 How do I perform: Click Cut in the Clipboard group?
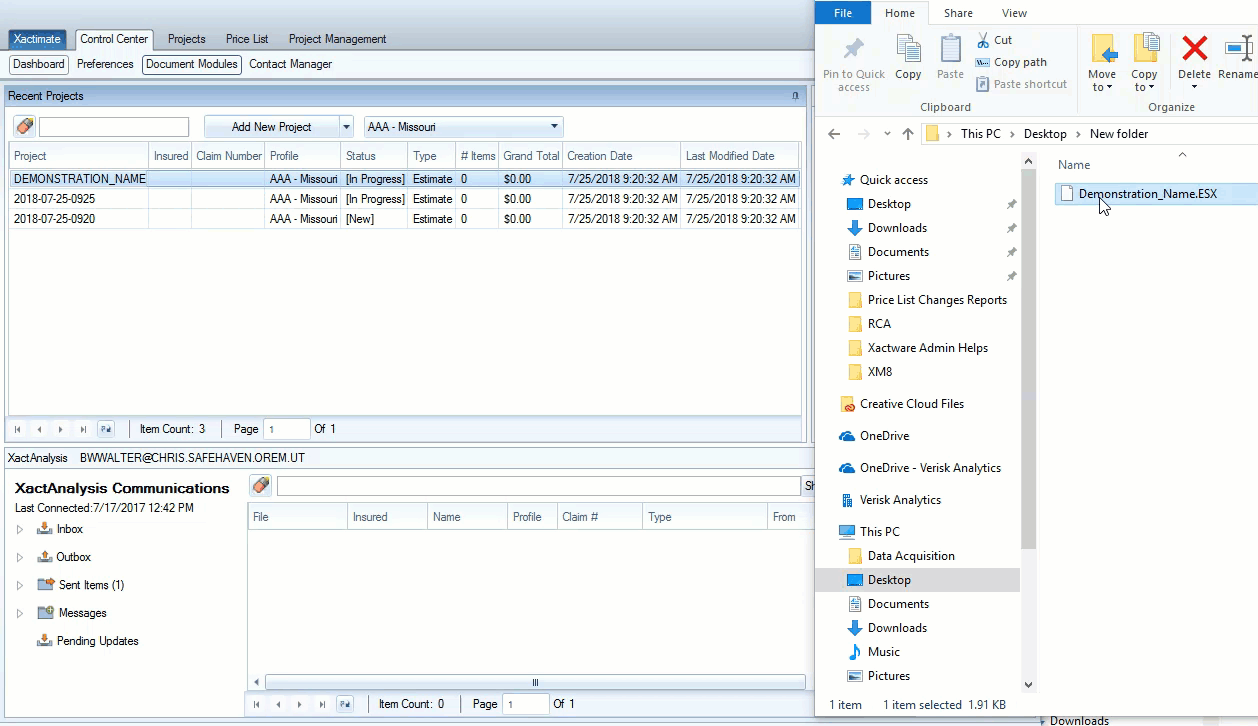[994, 40]
